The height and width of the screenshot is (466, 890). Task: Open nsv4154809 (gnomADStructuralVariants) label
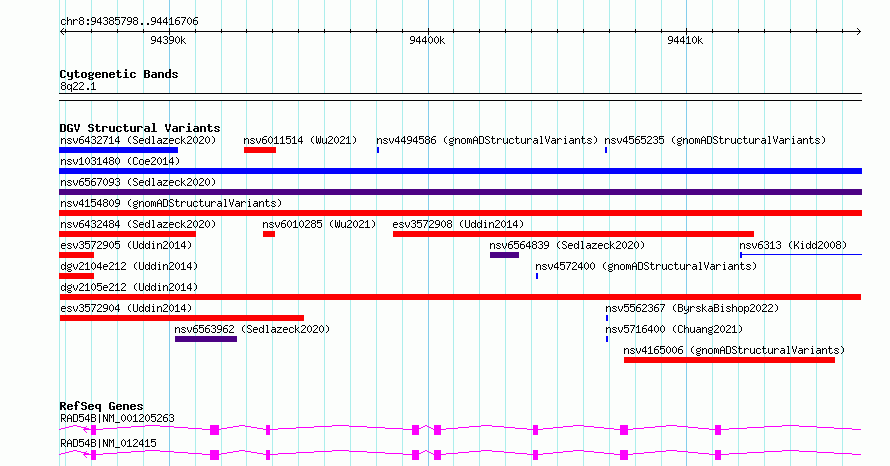[x=171, y=203]
